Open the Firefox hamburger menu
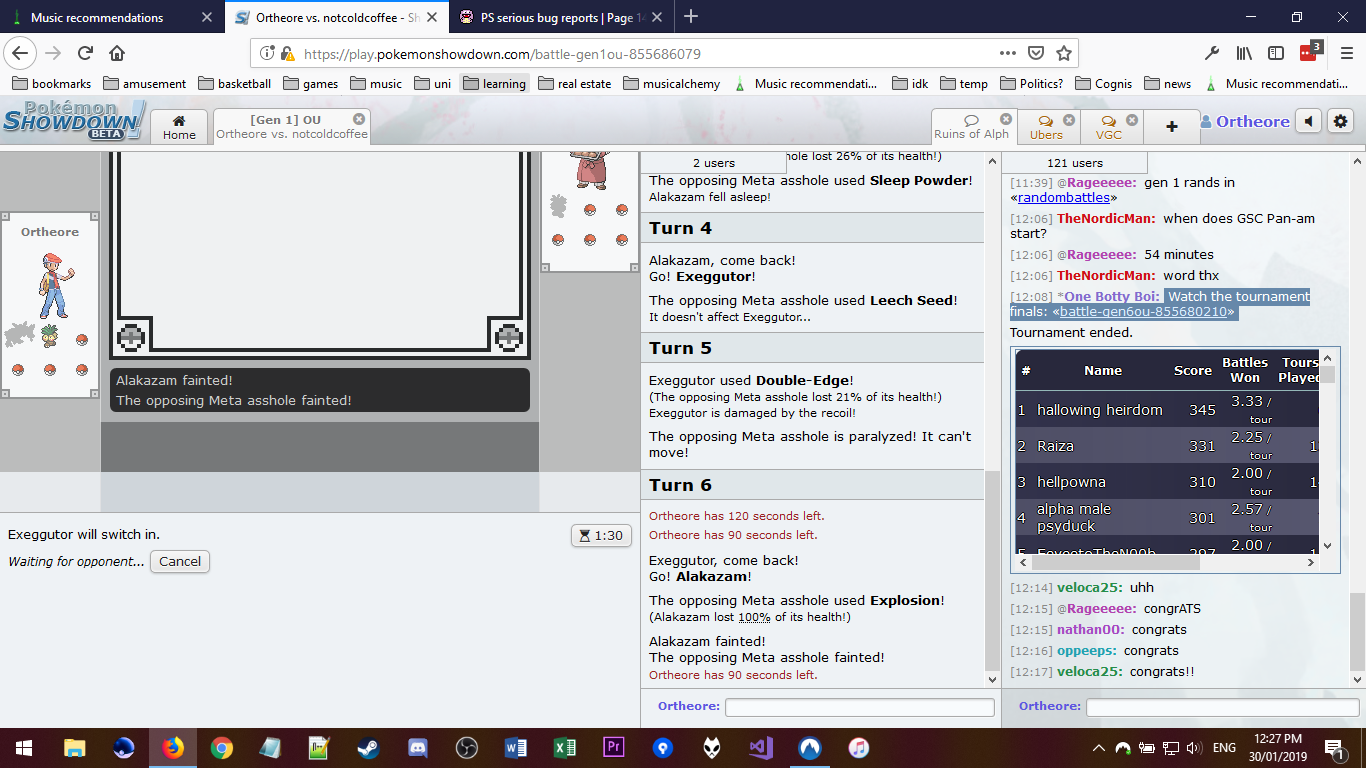 pyautogui.click(x=1346, y=53)
